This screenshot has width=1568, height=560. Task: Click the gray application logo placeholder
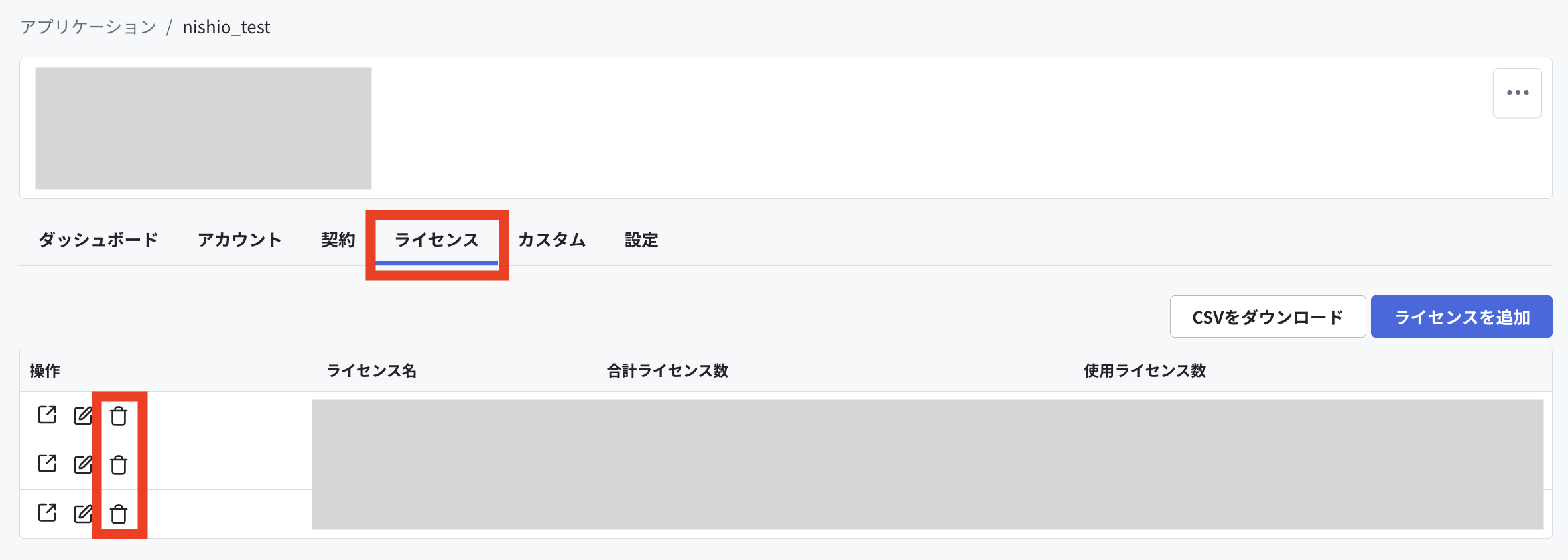coord(204,128)
